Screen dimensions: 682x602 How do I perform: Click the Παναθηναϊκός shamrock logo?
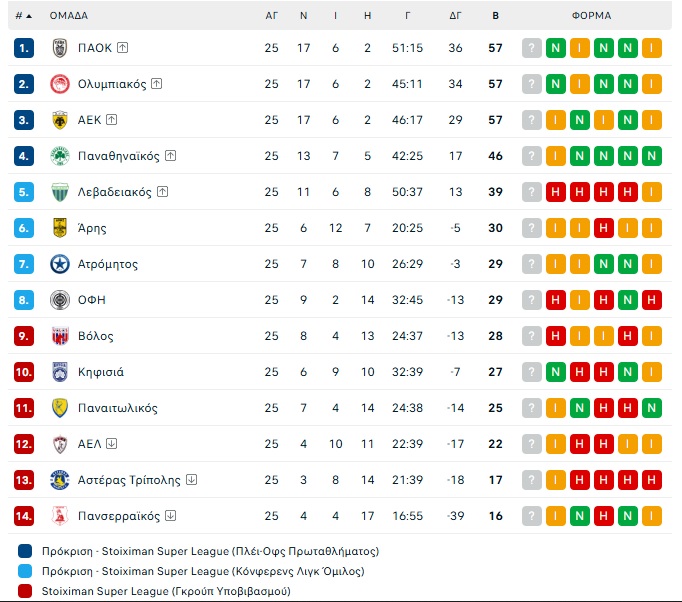pyautogui.click(x=59, y=156)
